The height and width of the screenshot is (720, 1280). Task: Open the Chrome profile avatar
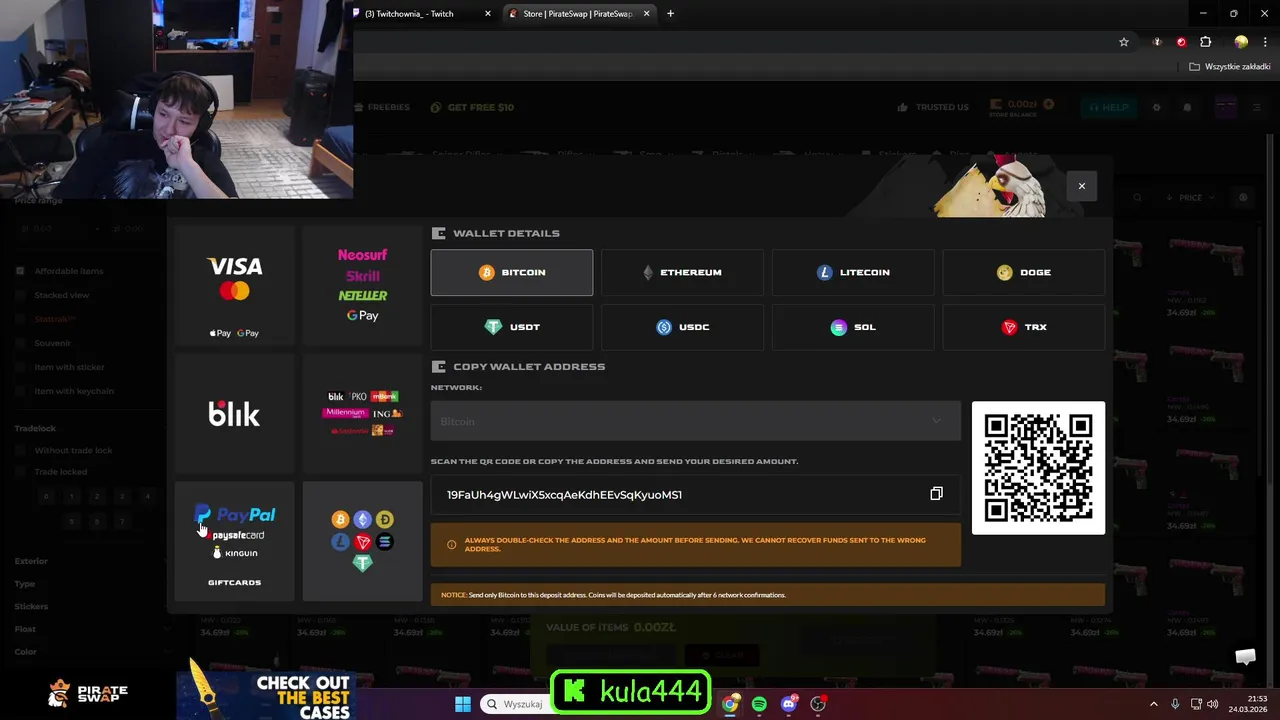(x=1241, y=42)
